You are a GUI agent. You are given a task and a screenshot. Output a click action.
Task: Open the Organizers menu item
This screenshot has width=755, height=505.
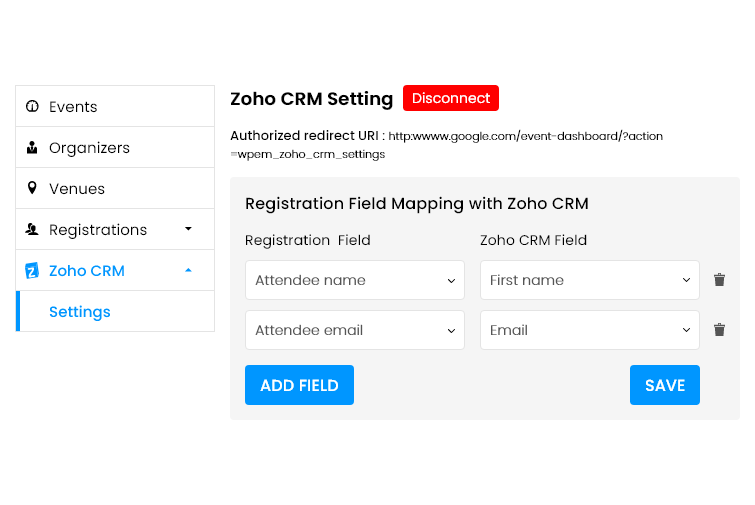[x=115, y=147]
